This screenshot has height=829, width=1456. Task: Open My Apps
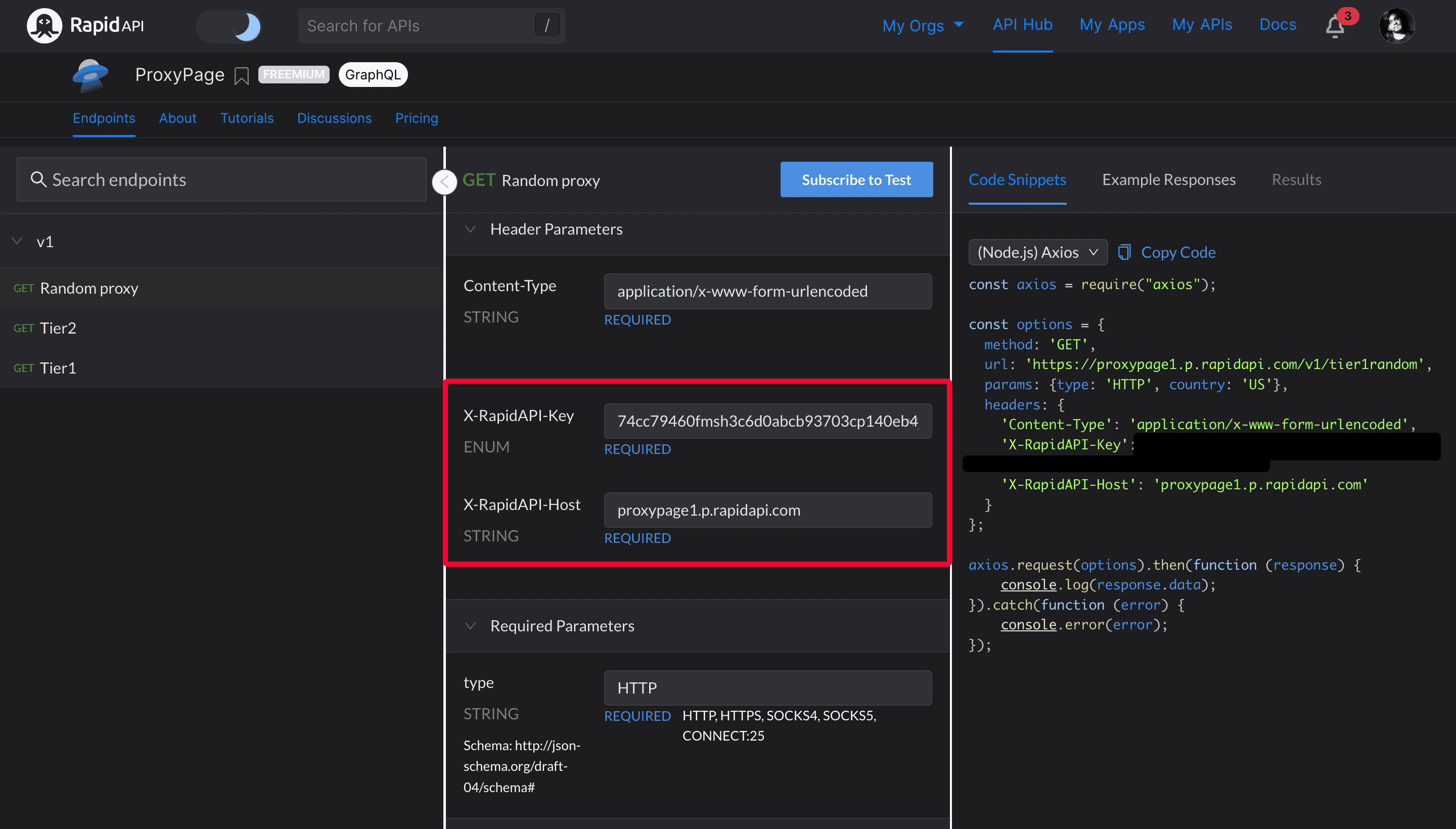(1112, 24)
